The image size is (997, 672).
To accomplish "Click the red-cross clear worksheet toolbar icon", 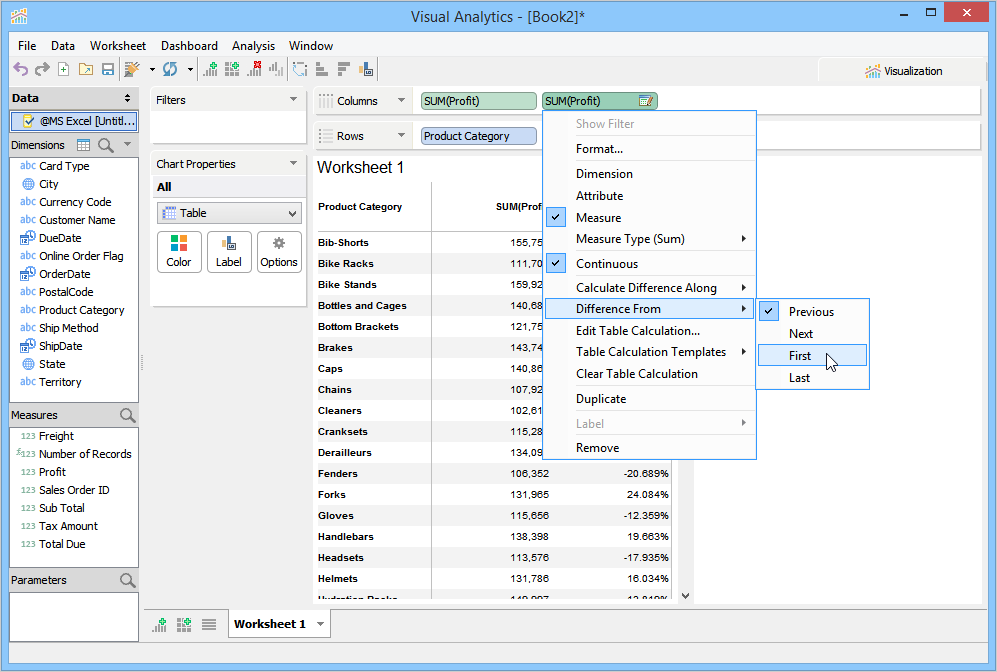I will pyautogui.click(x=254, y=69).
